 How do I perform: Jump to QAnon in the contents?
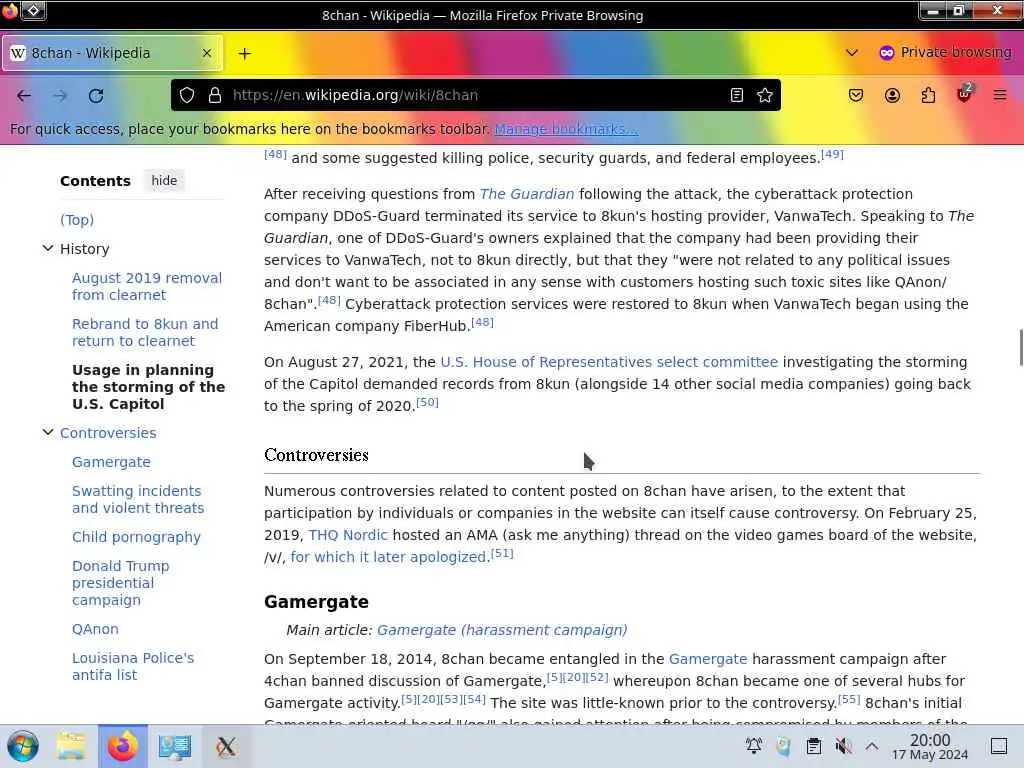pyautogui.click(x=95, y=629)
